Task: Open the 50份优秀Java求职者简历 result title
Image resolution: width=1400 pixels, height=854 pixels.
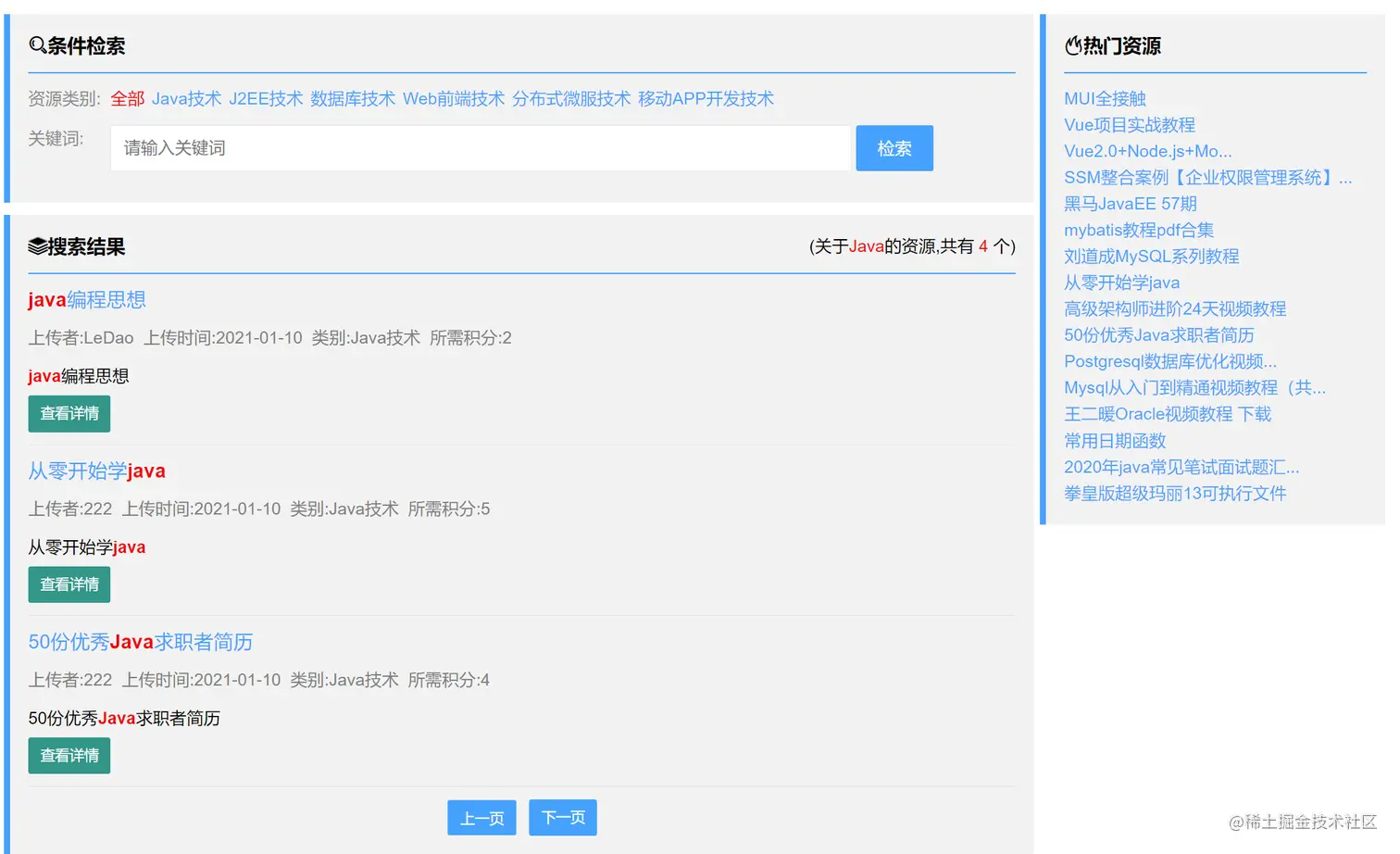Action: [x=141, y=643]
